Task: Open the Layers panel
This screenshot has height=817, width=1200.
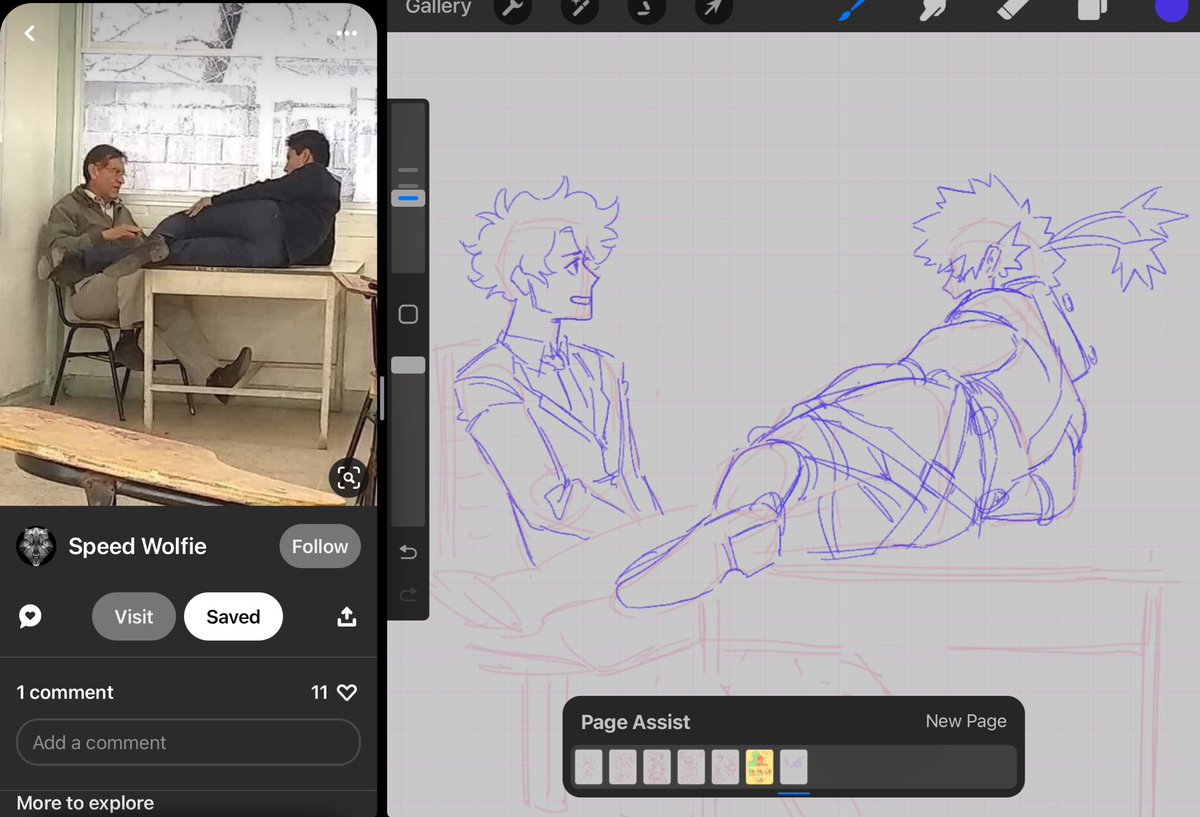Action: (x=1091, y=10)
